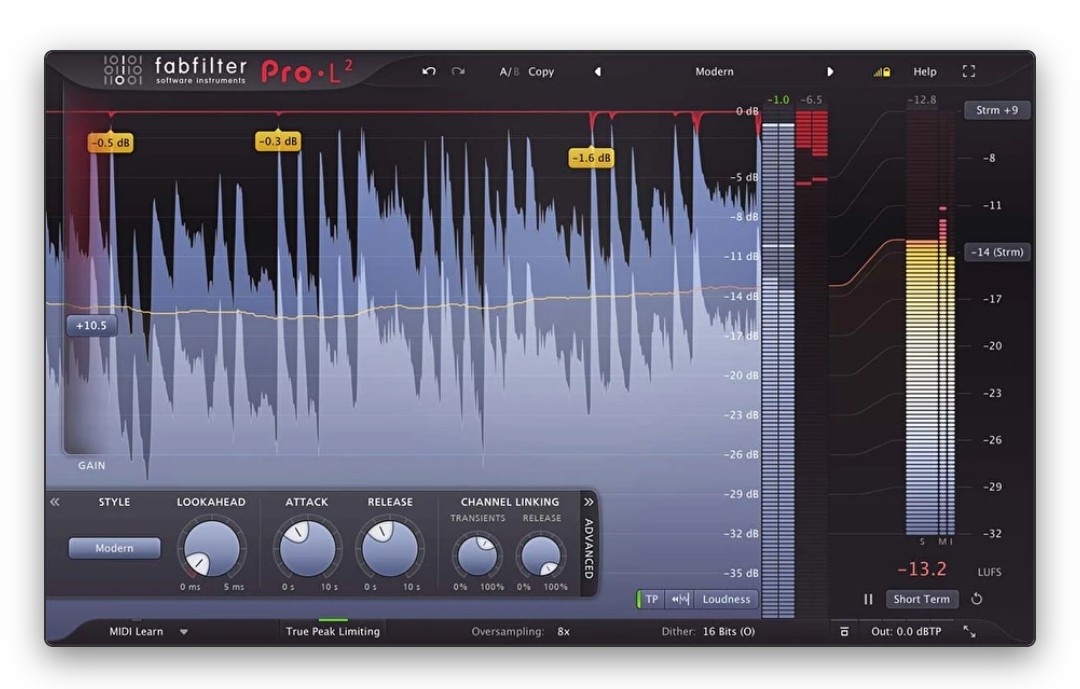Toggle the Loudness meter display
1080x689 pixels.
click(x=725, y=599)
